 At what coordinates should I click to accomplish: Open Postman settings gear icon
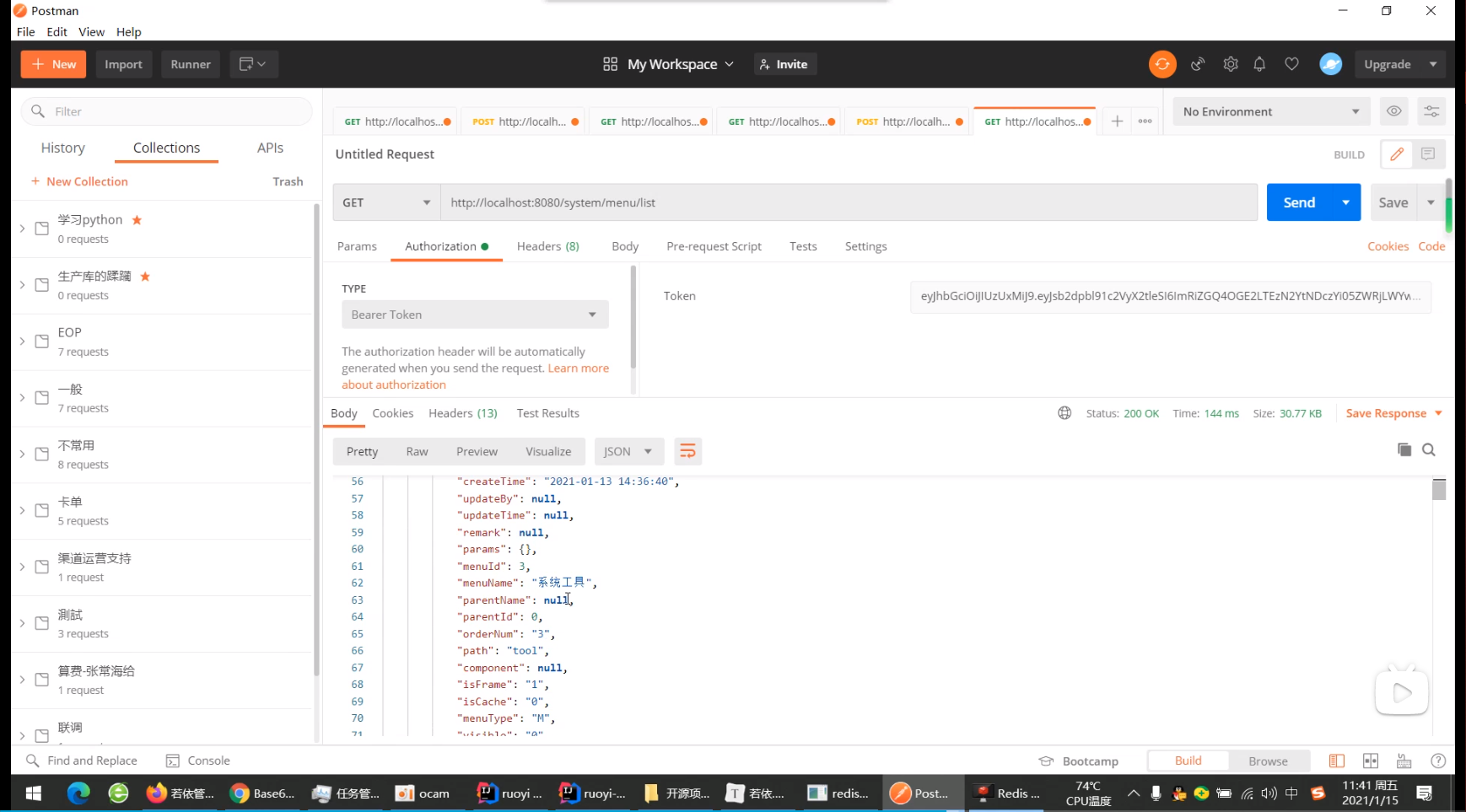[1231, 64]
